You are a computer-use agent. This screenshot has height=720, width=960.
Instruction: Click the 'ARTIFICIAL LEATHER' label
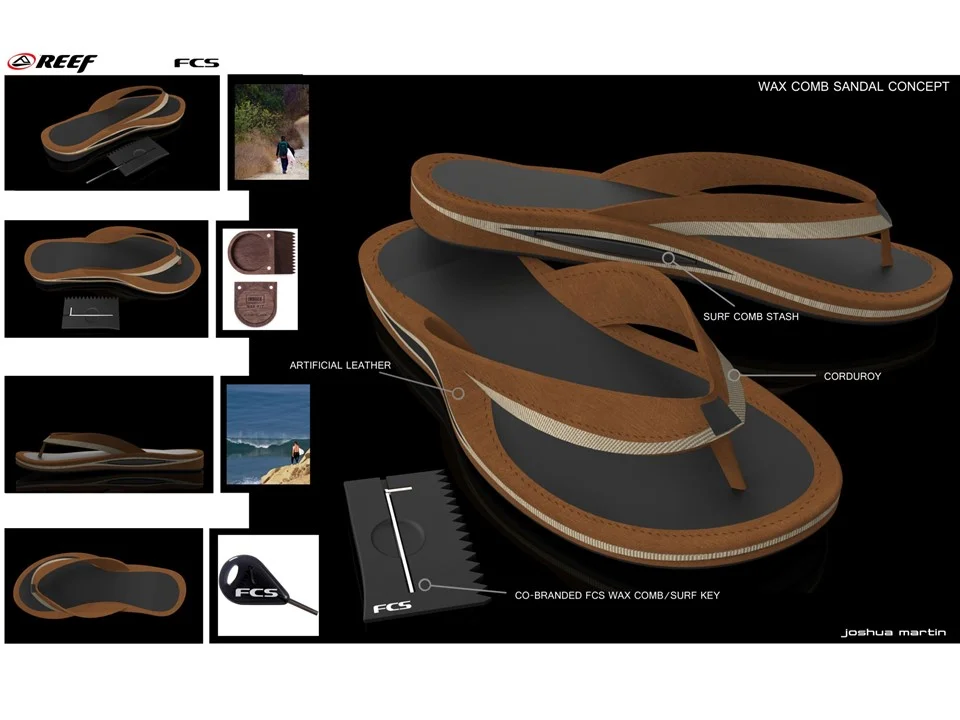click(x=340, y=365)
